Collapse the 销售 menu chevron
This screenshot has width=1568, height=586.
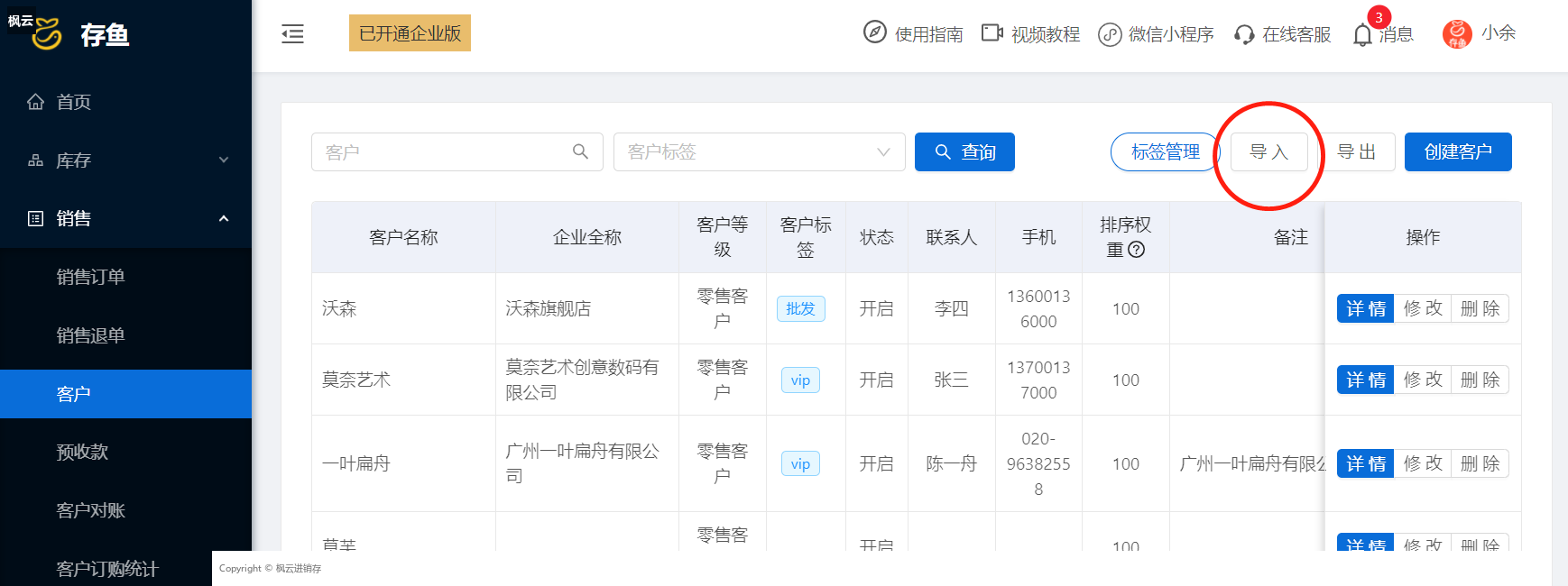coord(224,218)
